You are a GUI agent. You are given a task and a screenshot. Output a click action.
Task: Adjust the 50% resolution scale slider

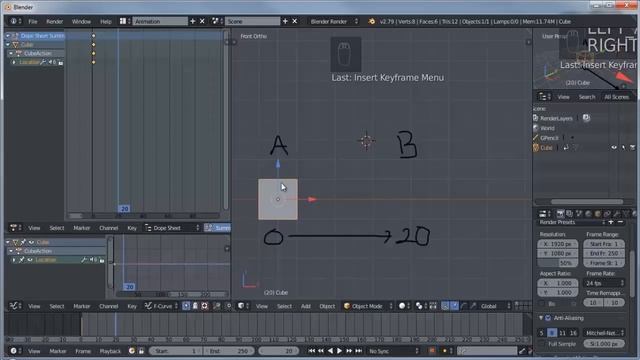[x=558, y=263]
